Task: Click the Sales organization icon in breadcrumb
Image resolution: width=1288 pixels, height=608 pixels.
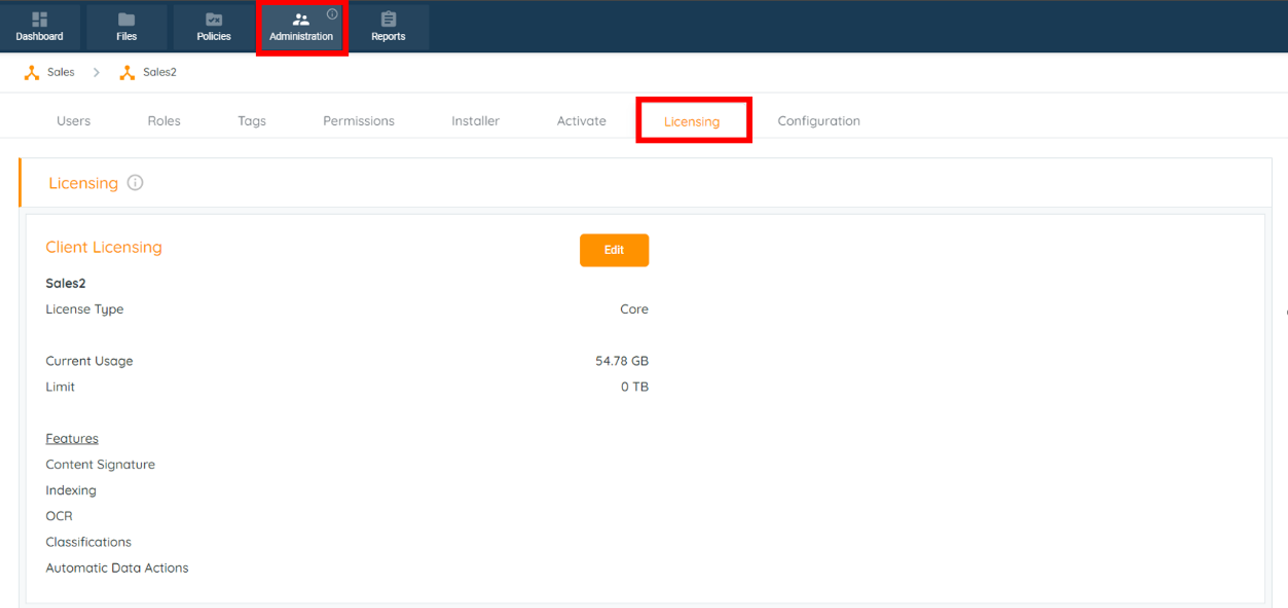Action: coord(32,73)
